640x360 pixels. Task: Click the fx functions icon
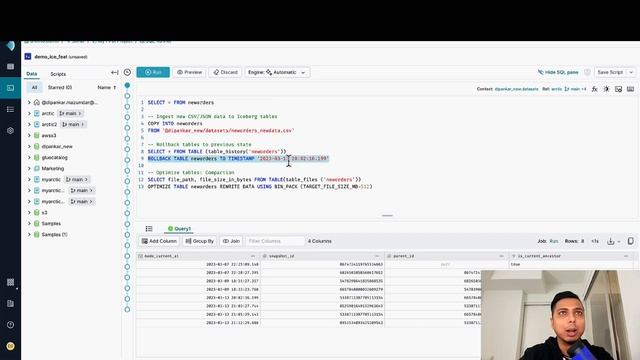(x=595, y=89)
